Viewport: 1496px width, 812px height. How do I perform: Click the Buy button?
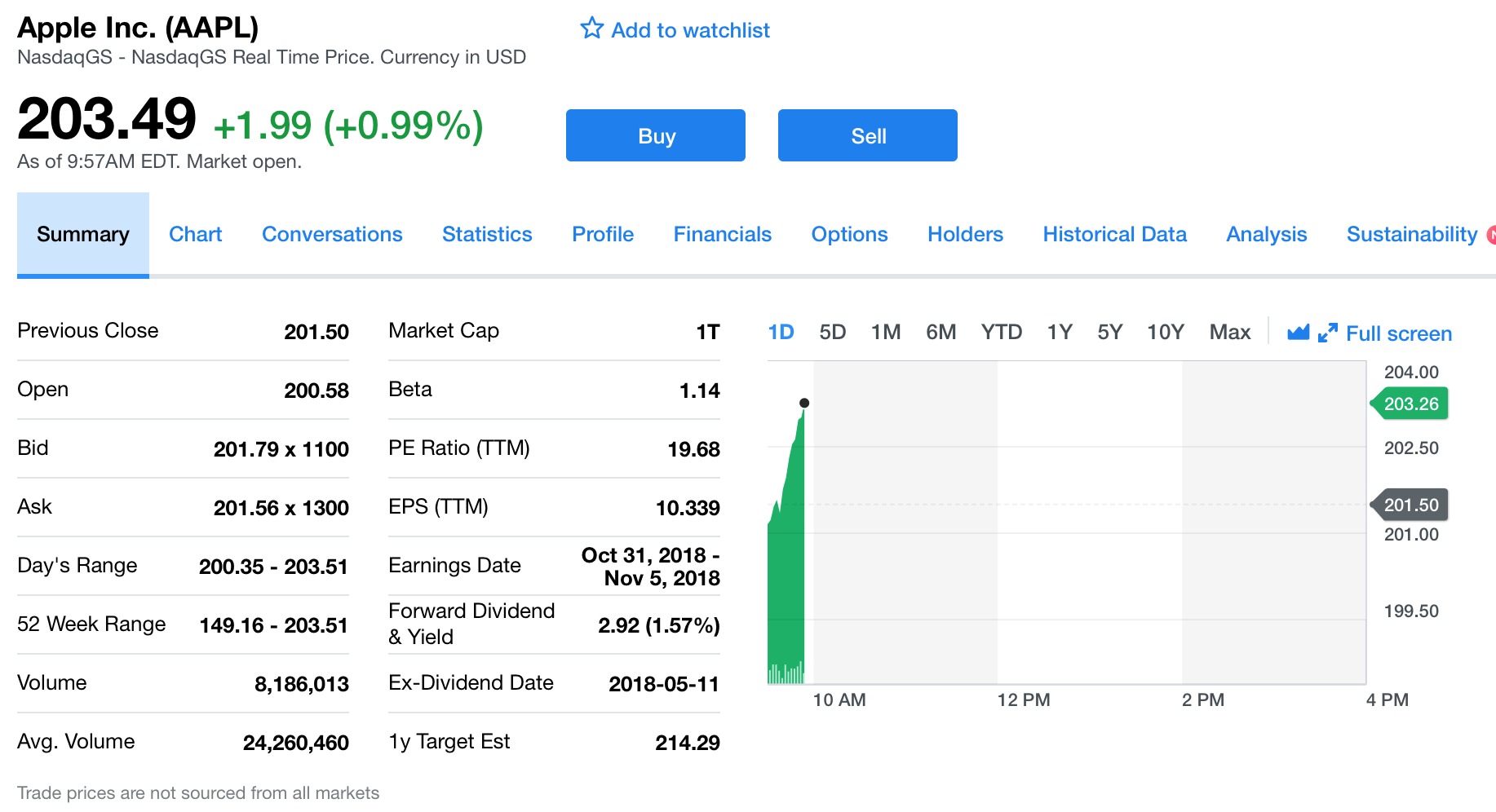[656, 135]
